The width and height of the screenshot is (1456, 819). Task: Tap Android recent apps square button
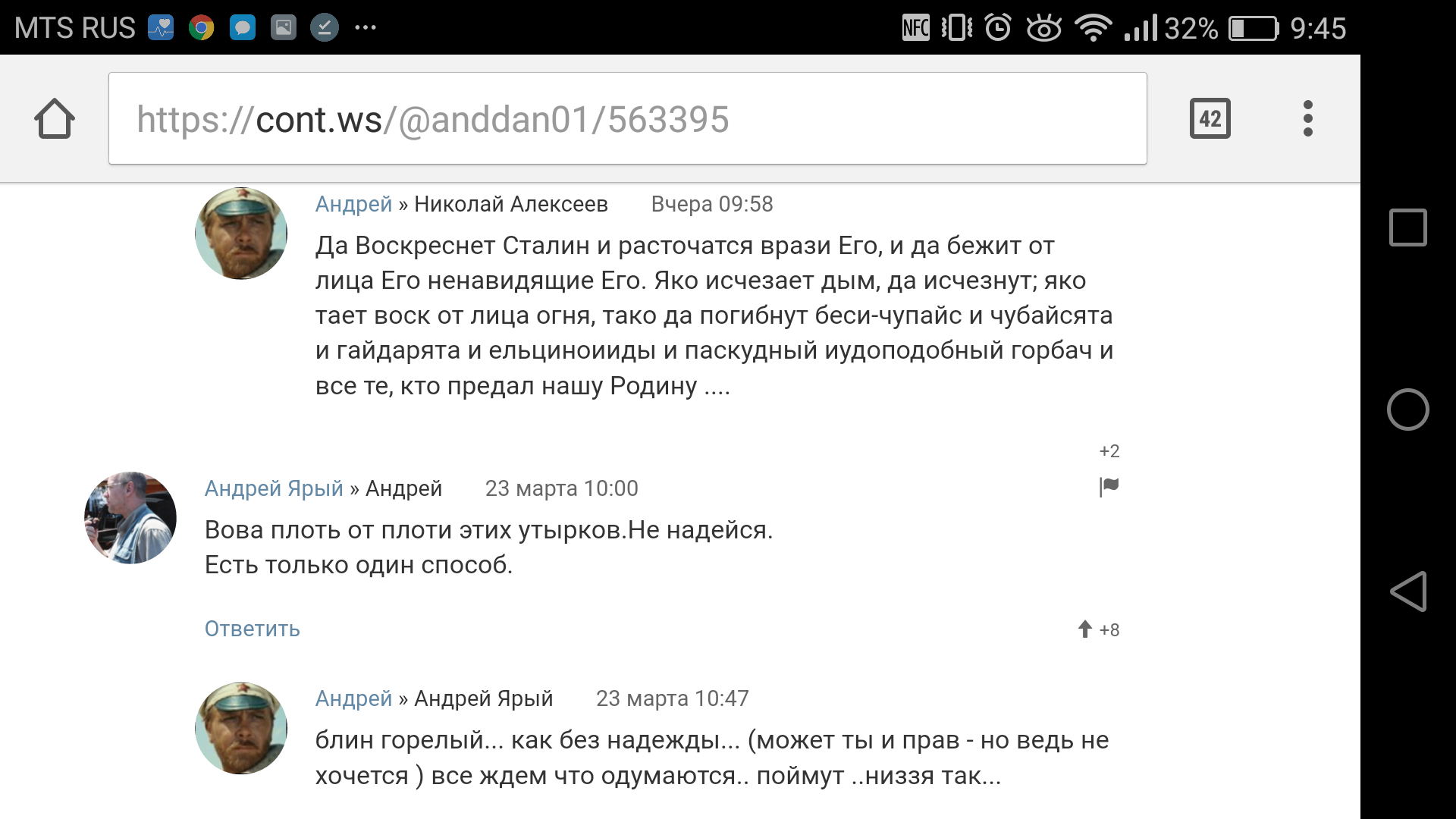[x=1407, y=227]
